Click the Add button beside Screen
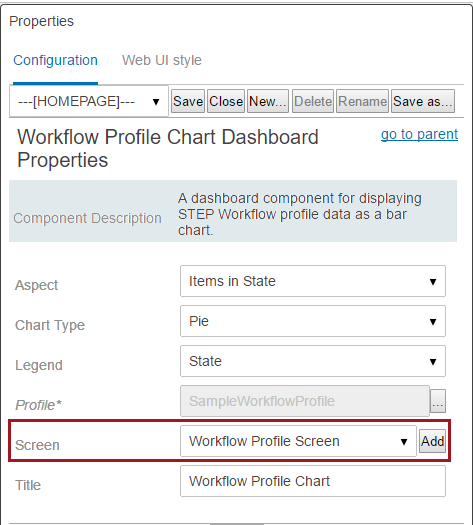Viewport: 473px width, 525px height. [x=432, y=441]
